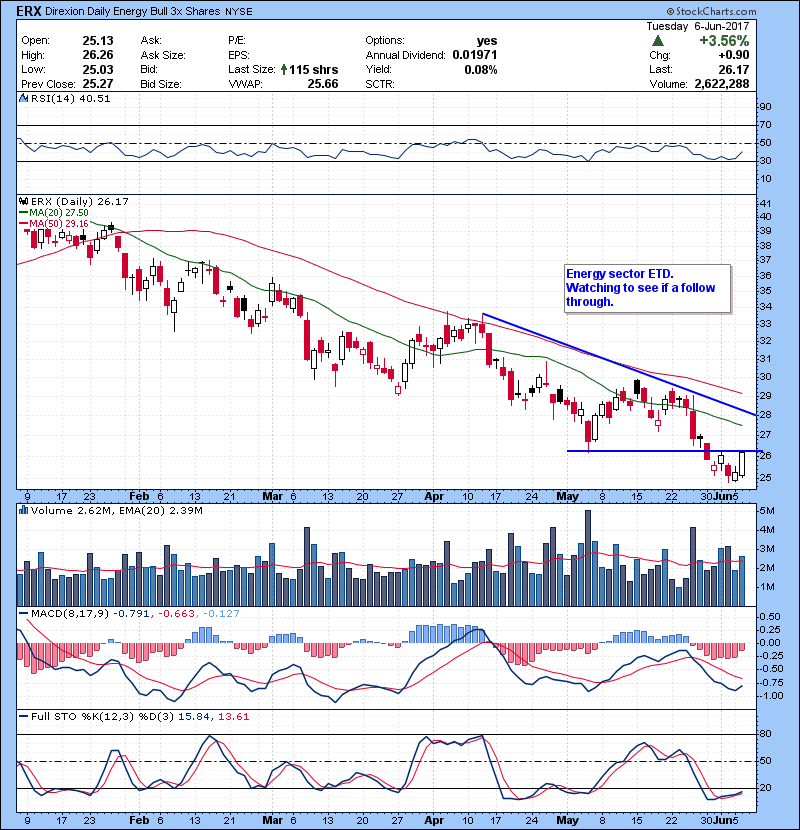Click the 115 shrs last size text
Image resolution: width=800 pixels, height=830 pixels.
pyautogui.click(x=314, y=69)
